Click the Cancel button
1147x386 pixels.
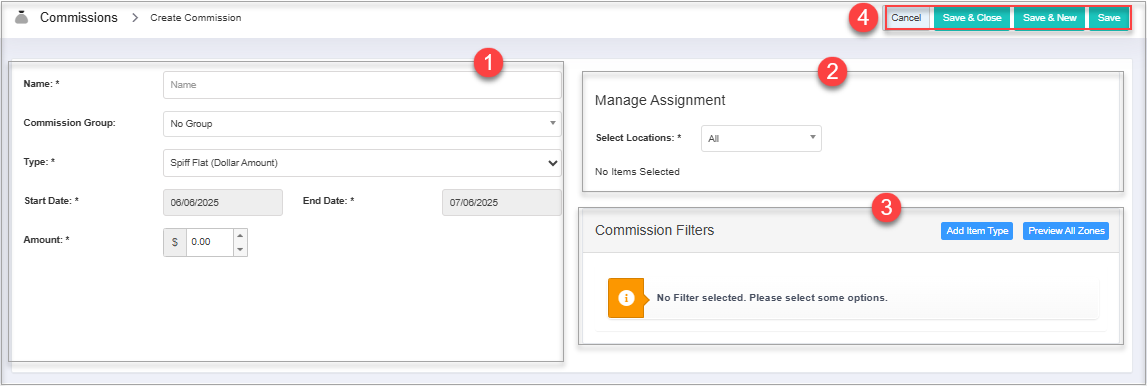[906, 18]
